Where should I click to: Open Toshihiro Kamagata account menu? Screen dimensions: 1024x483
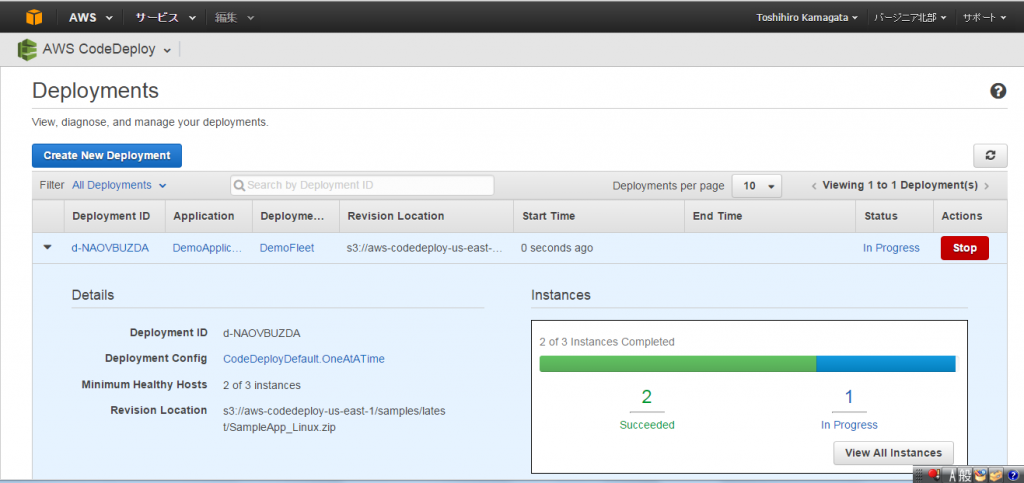pos(807,18)
